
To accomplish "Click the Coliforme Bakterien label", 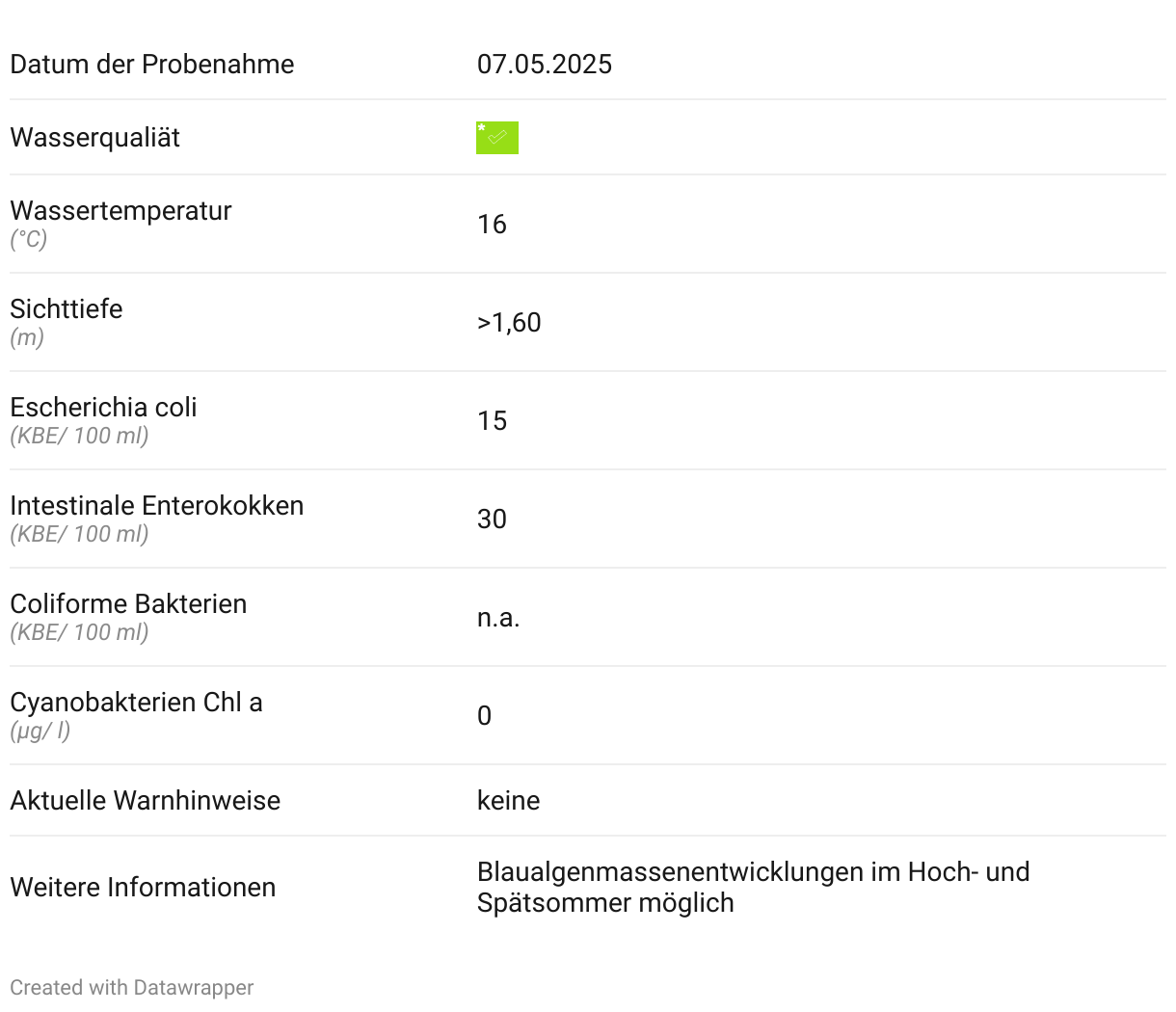I will [128, 603].
